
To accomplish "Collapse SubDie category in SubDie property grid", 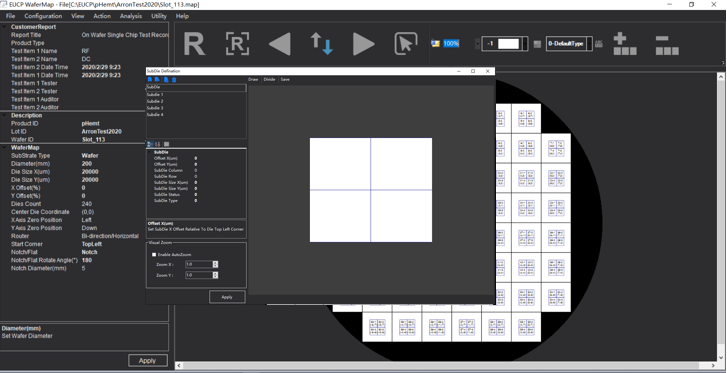I will (150, 152).
